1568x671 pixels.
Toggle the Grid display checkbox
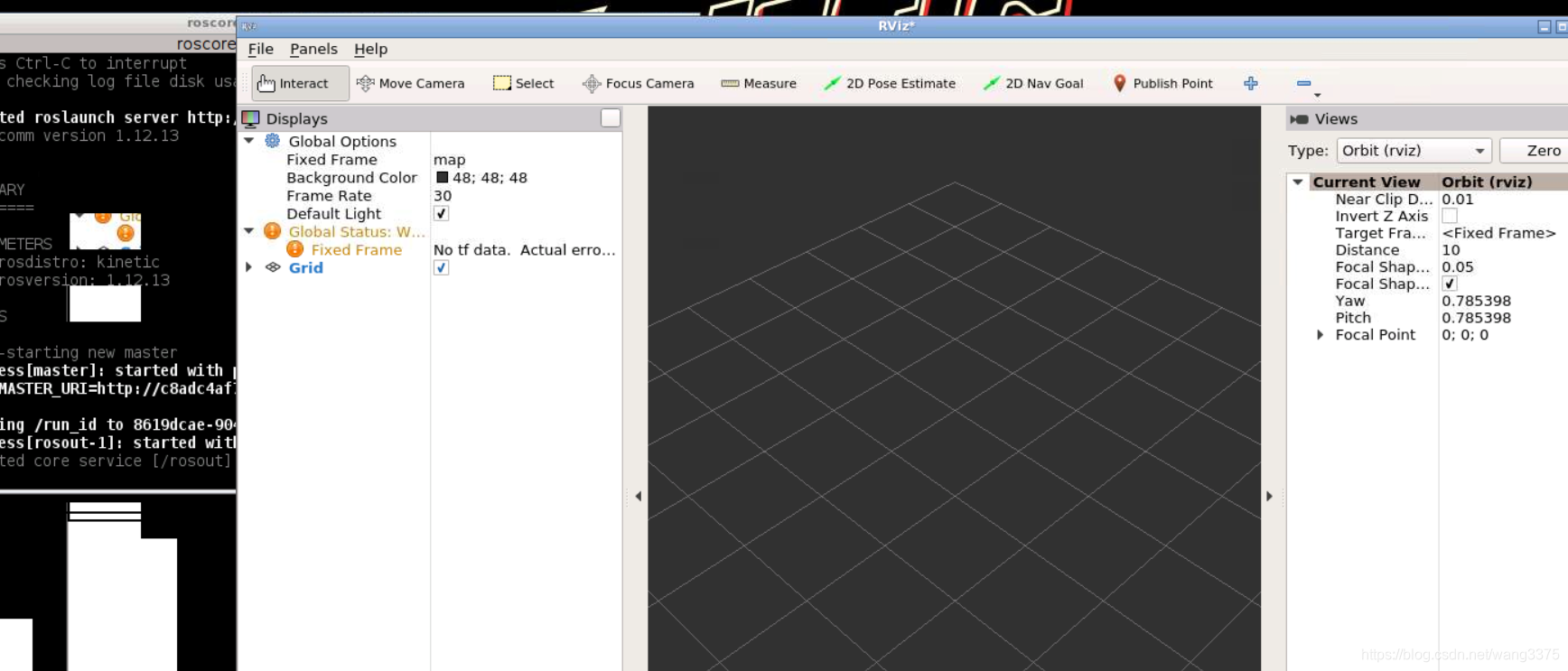point(441,268)
